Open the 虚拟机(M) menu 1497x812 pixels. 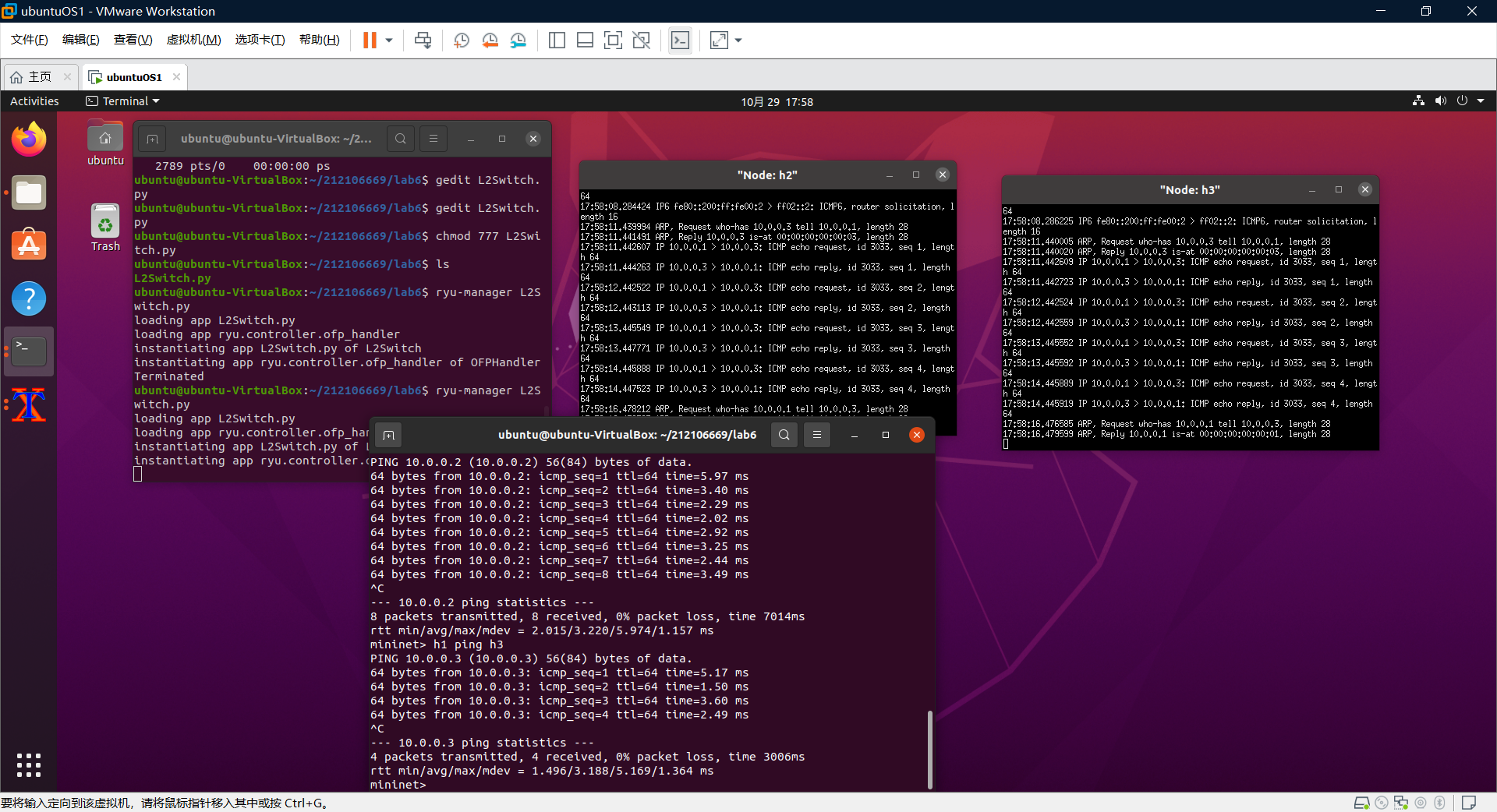coord(194,40)
